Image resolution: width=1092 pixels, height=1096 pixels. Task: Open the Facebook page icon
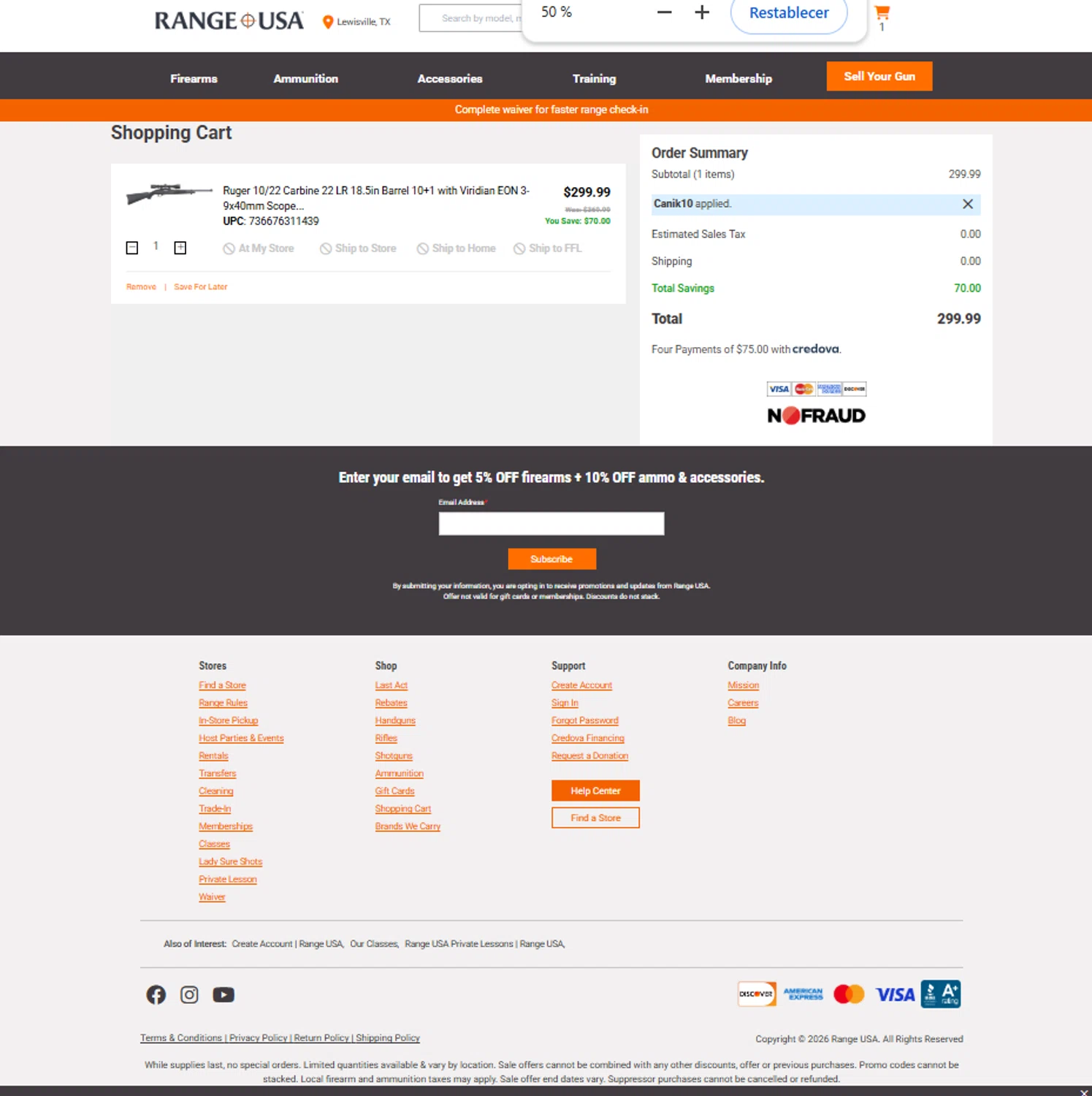(156, 994)
